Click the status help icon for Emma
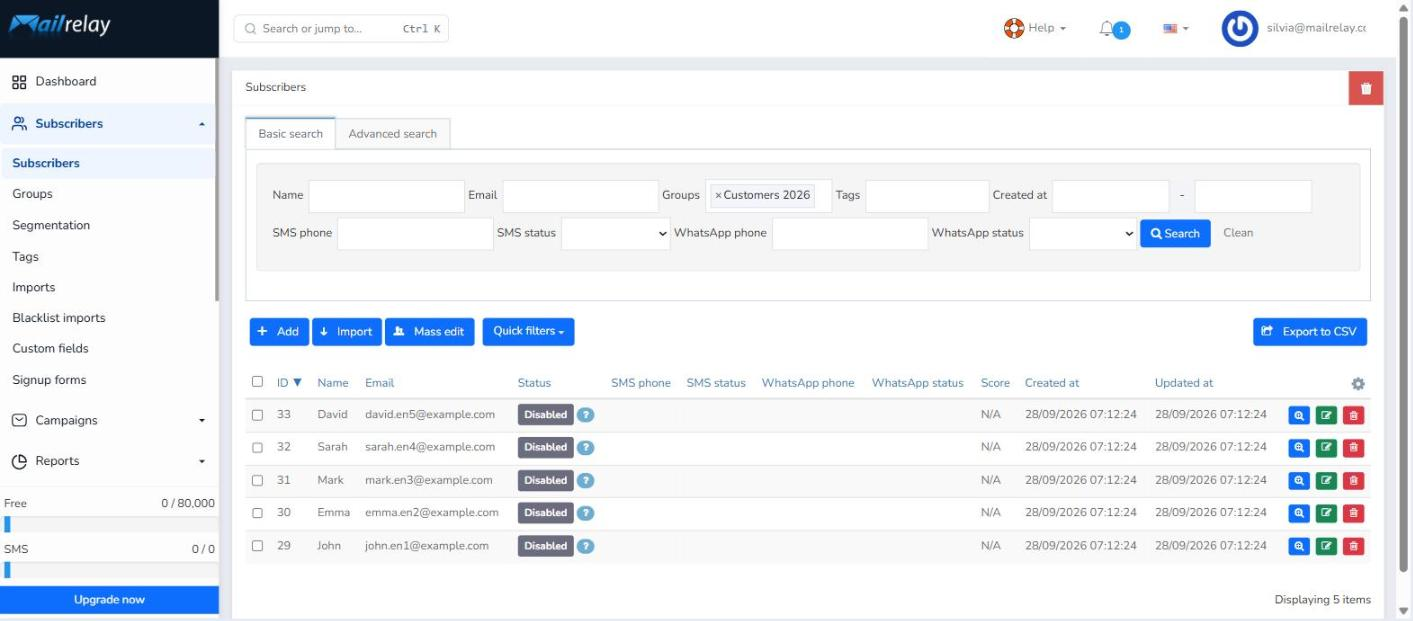This screenshot has height=621, width=1413. [x=586, y=513]
